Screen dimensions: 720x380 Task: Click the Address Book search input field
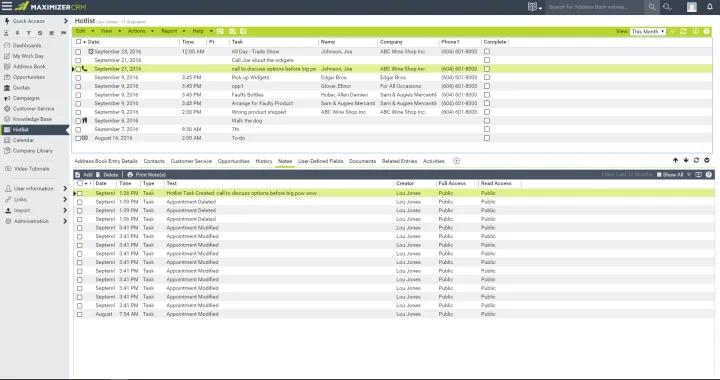596,7
